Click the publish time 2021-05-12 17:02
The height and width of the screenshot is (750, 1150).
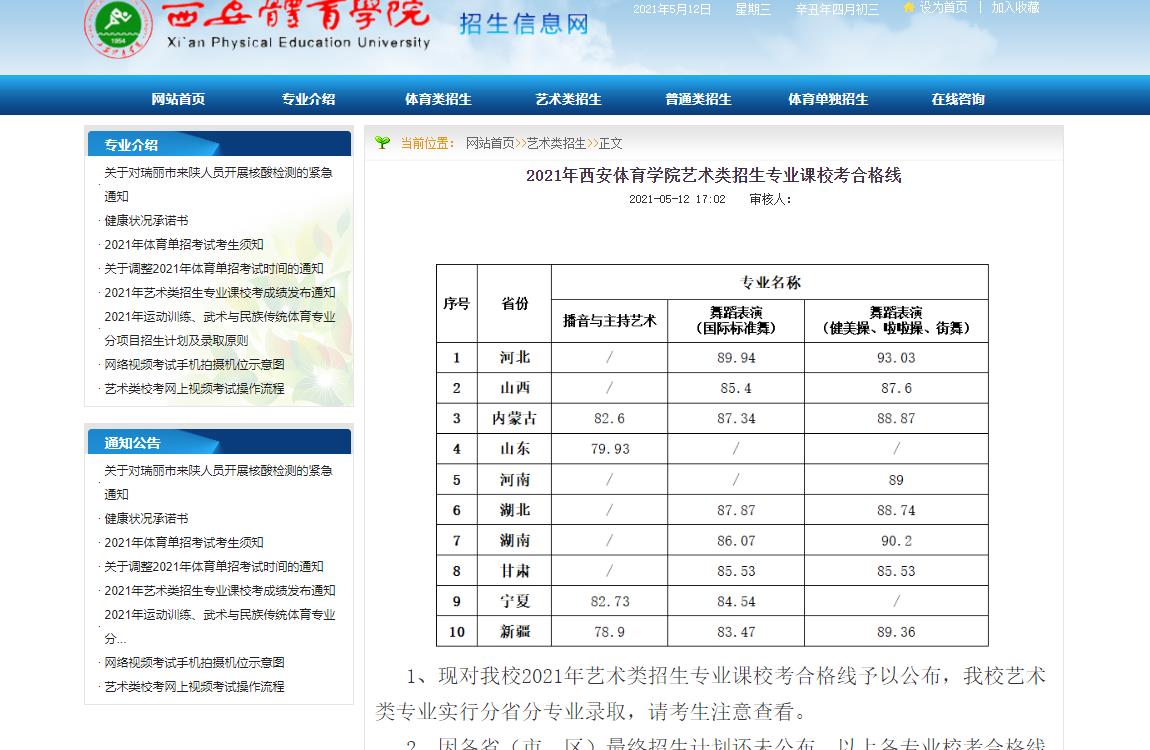click(x=677, y=199)
